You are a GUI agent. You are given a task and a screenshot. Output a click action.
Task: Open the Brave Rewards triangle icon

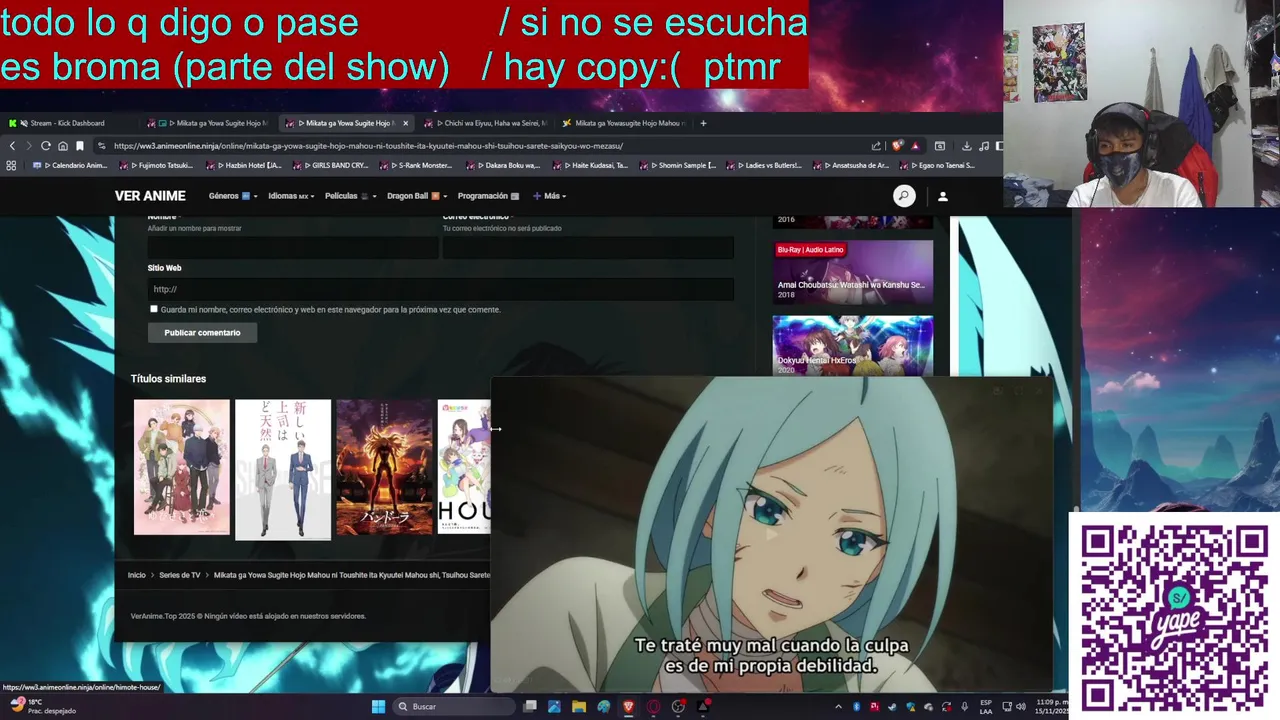pos(914,146)
